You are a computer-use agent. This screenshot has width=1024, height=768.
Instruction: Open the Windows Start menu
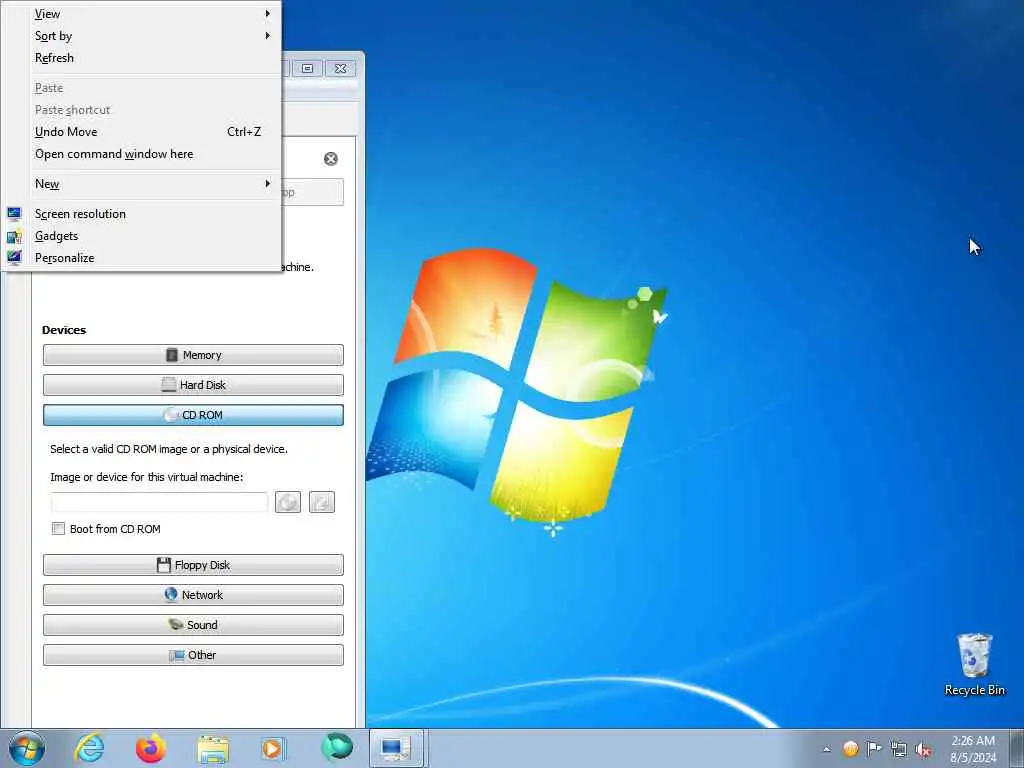(x=27, y=748)
